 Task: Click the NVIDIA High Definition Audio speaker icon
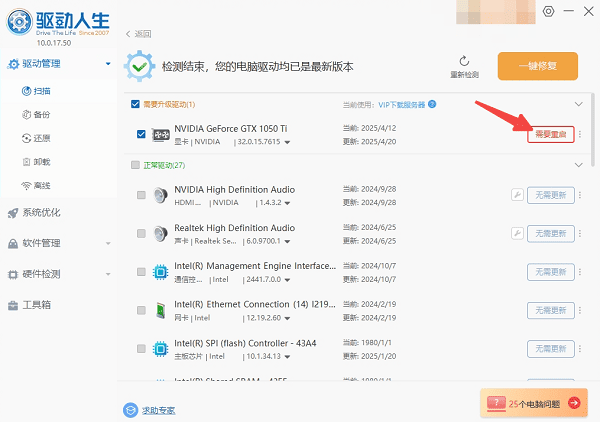pyautogui.click(x=160, y=195)
